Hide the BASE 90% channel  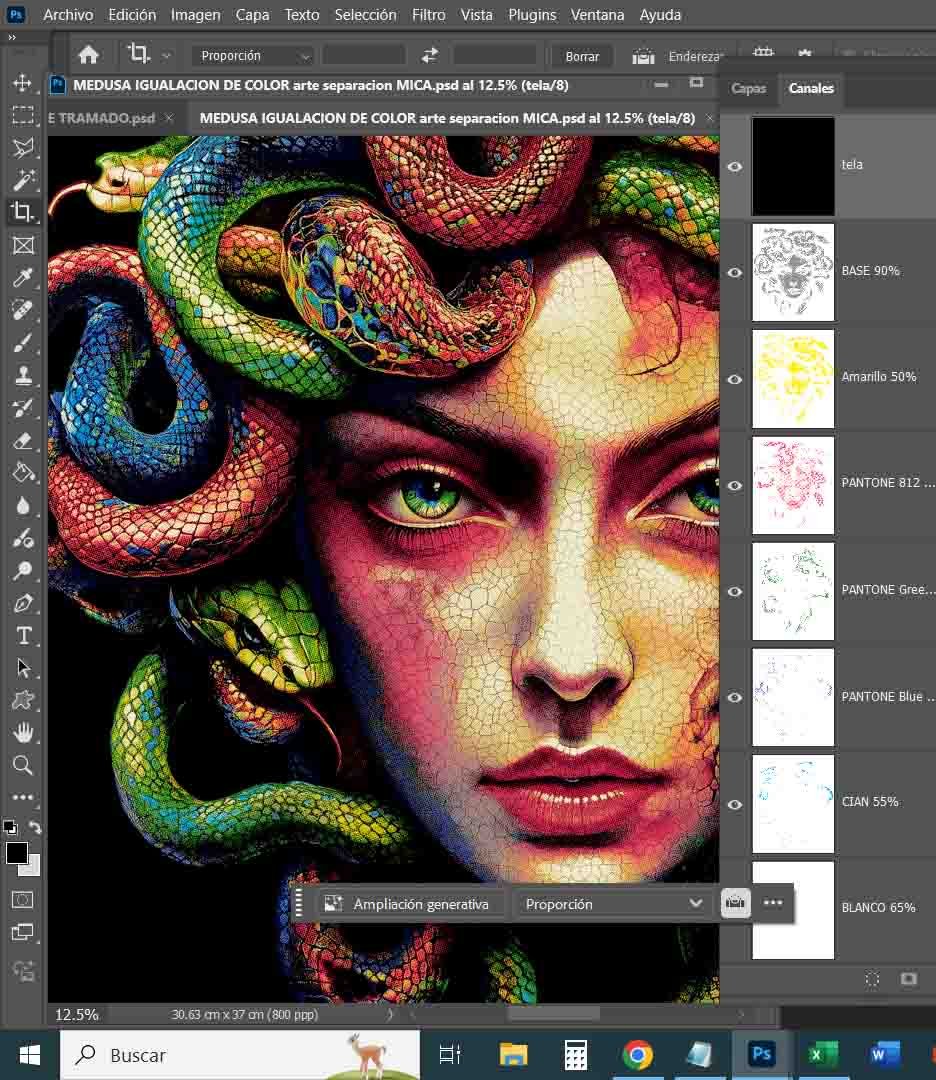coord(735,272)
